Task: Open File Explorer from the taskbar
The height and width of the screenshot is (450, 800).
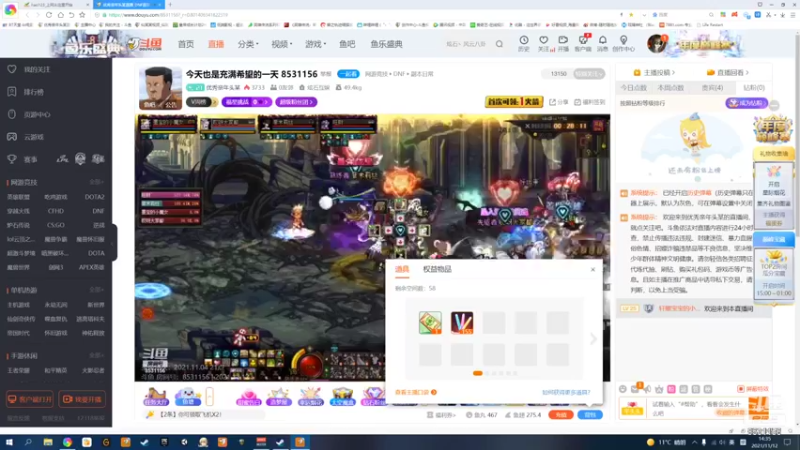Action: [x=47, y=442]
